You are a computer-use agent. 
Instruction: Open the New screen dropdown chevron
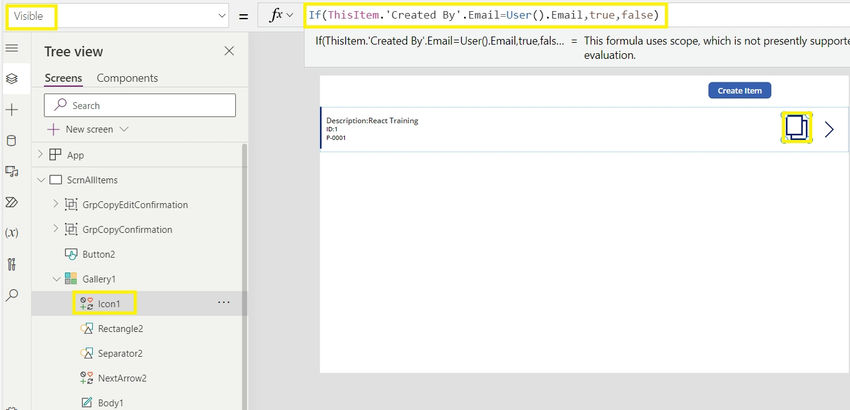point(124,129)
